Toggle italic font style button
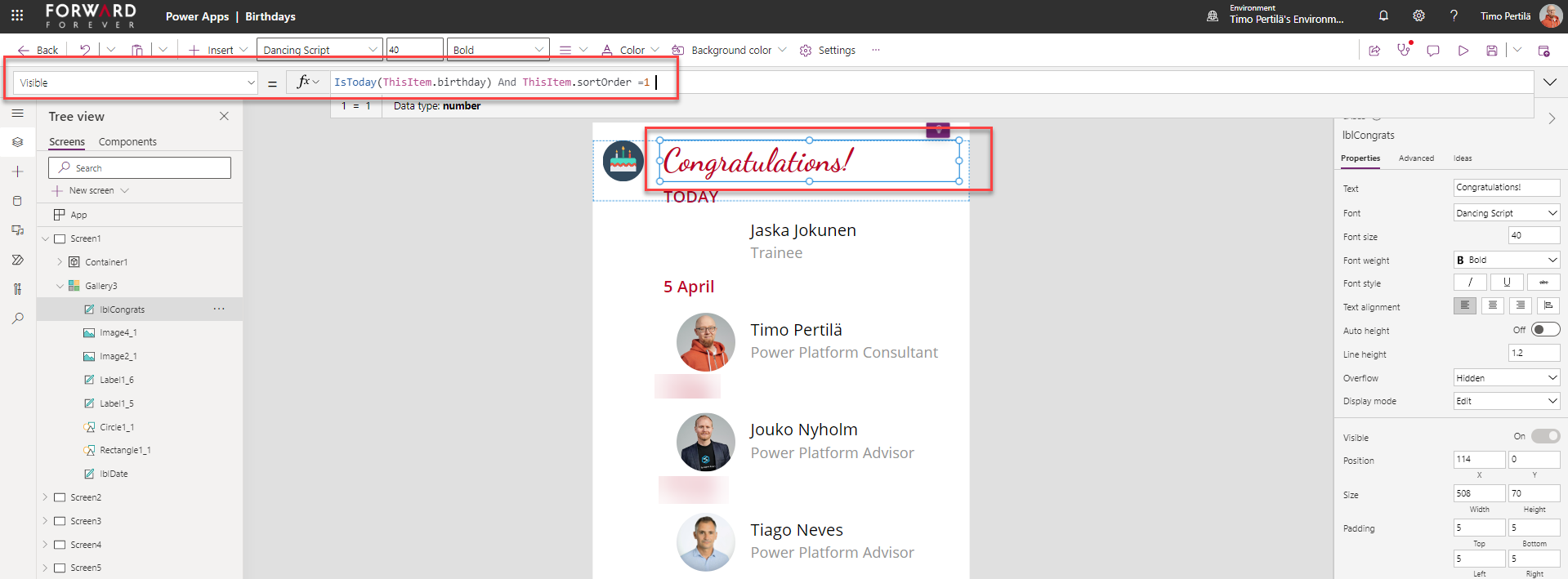 [1470, 283]
